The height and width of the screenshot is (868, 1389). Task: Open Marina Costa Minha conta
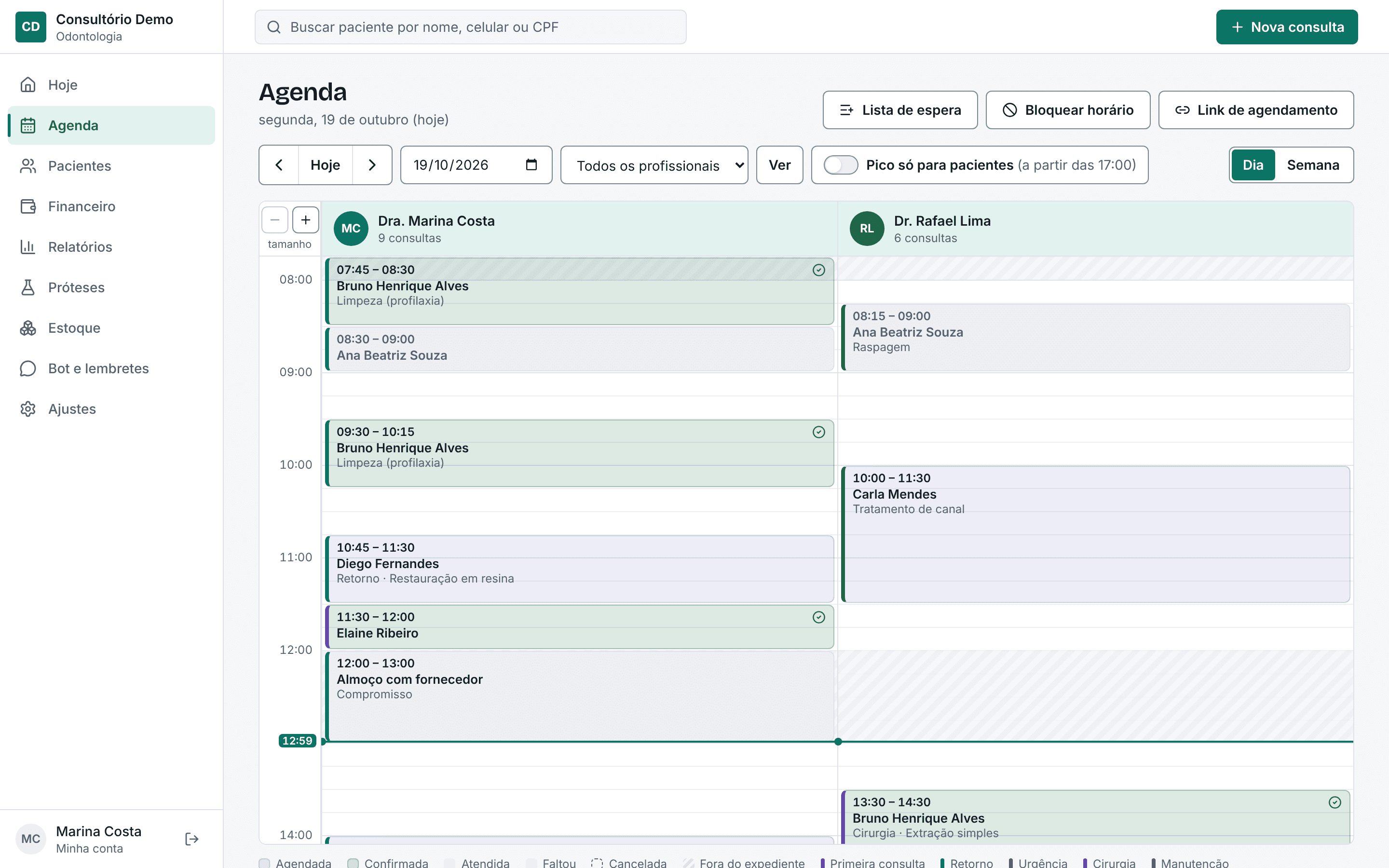click(98, 839)
